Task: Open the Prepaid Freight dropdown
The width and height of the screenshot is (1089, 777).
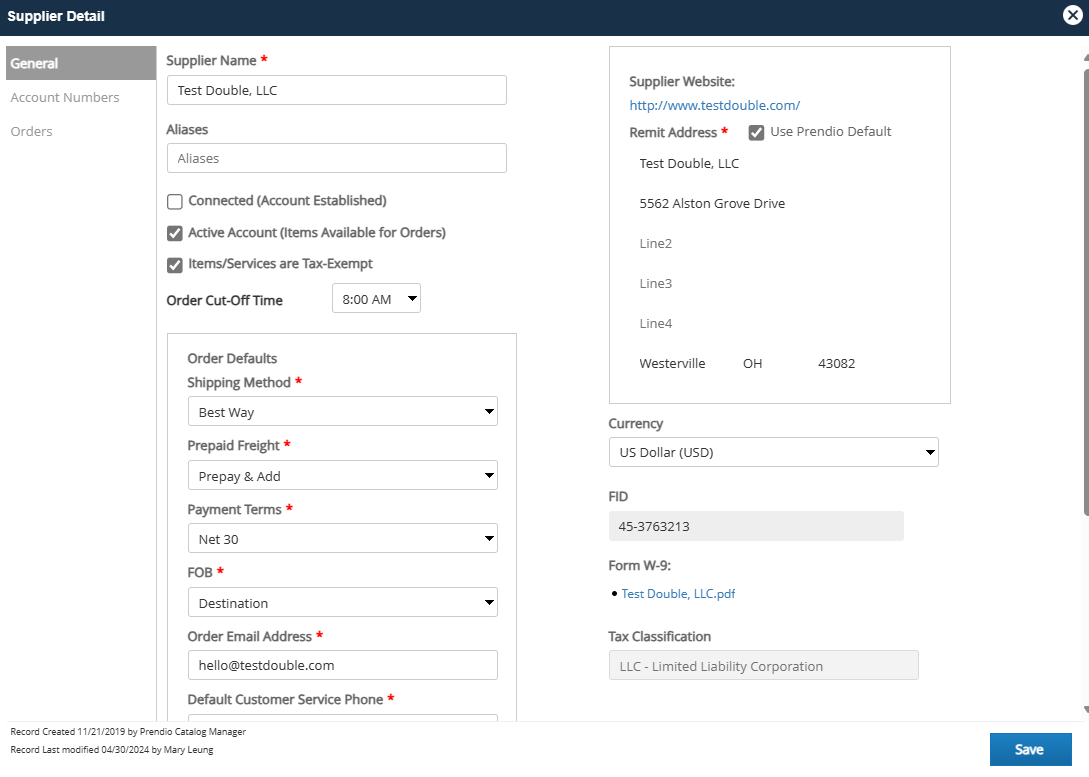Action: click(x=342, y=476)
